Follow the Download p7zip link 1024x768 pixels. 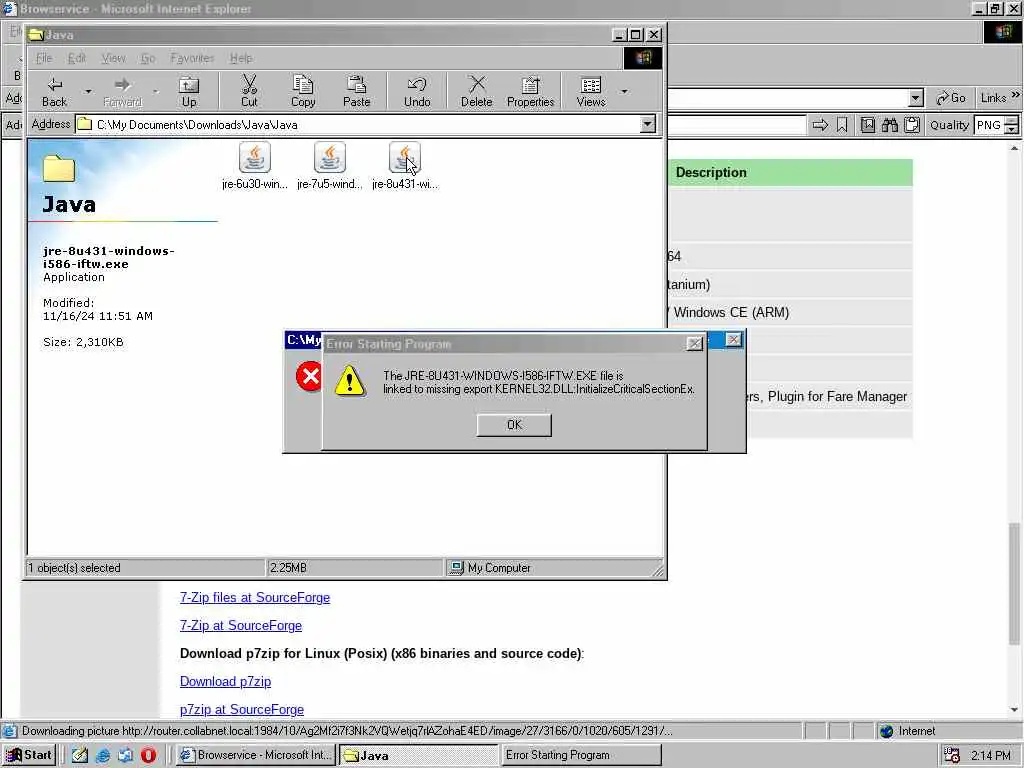pyautogui.click(x=225, y=682)
